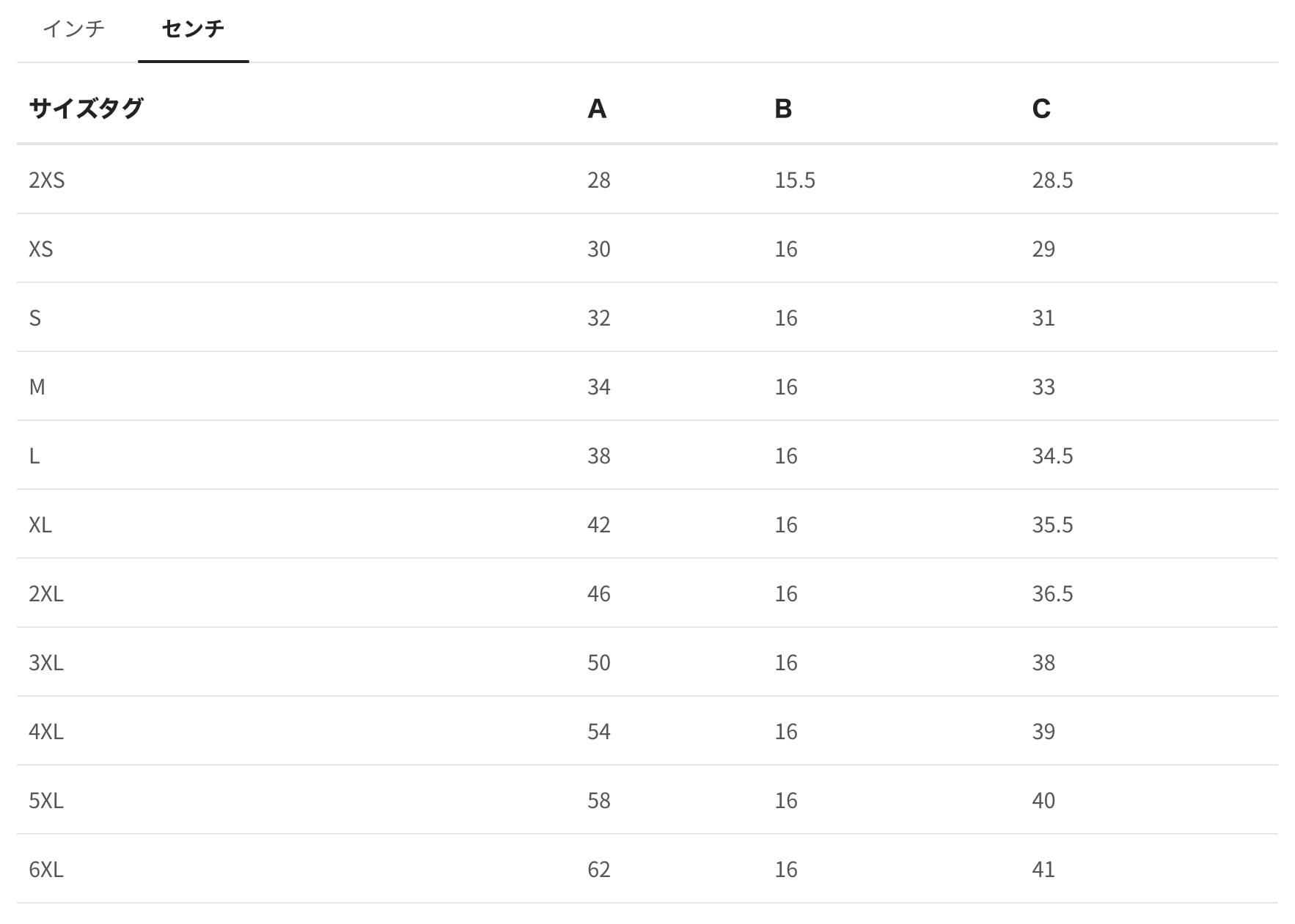Select the L size row label
Screen dimensions: 1295x924
coord(34,455)
